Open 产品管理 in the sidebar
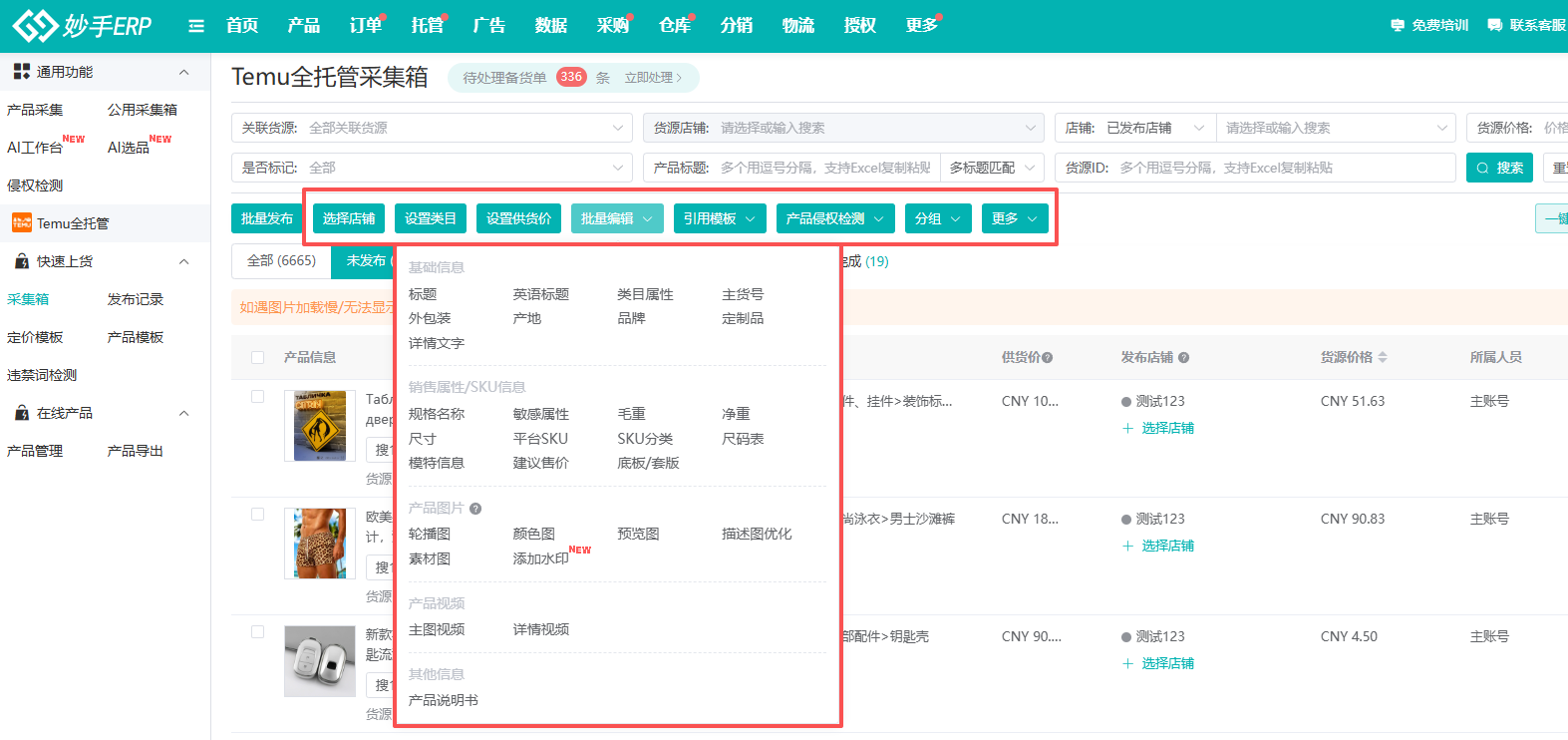 click(35, 451)
